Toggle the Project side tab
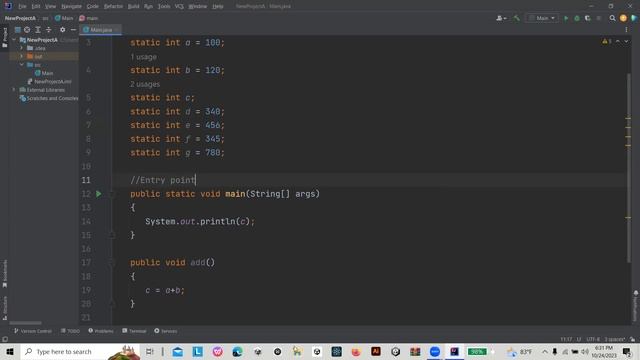Viewport: 640px width, 360px height. (4, 38)
